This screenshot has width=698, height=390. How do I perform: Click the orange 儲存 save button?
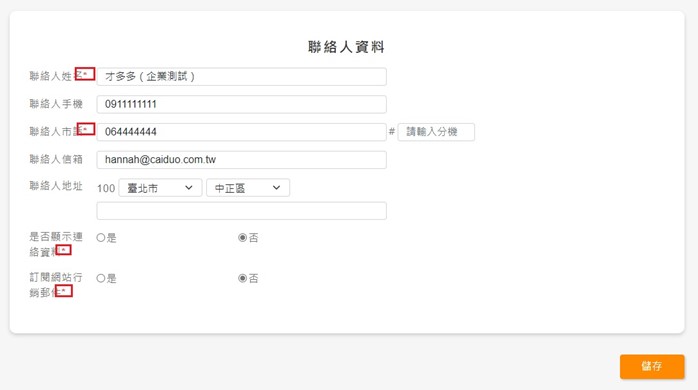pos(652,366)
